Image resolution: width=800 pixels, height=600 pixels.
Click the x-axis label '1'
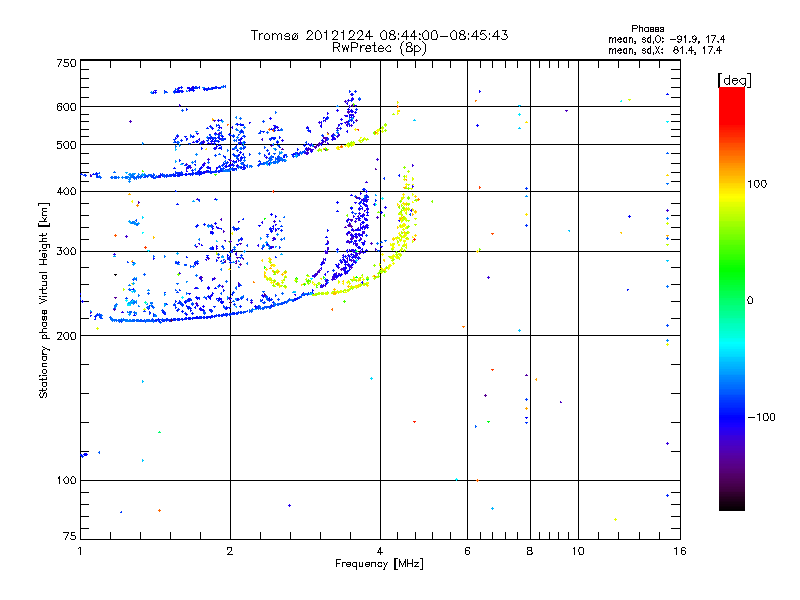tap(80, 551)
